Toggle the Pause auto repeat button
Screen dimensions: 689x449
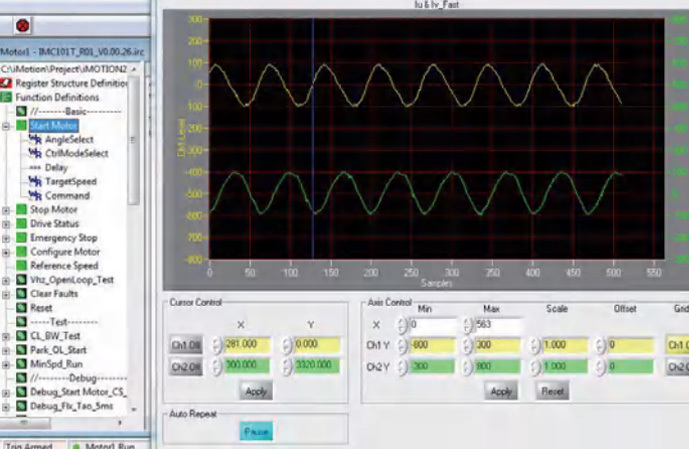pos(256,431)
